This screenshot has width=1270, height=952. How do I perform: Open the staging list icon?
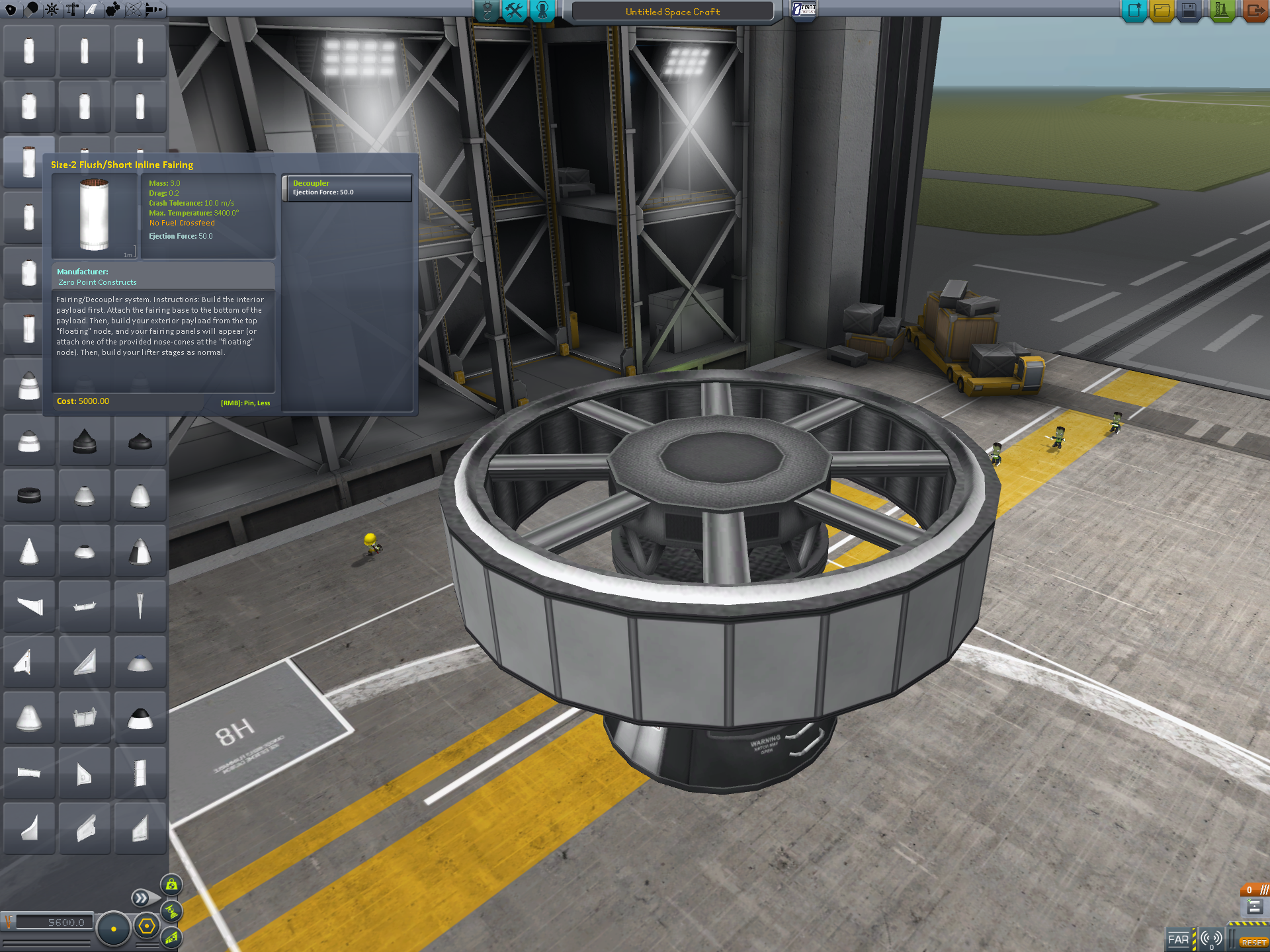pyautogui.click(x=1255, y=908)
